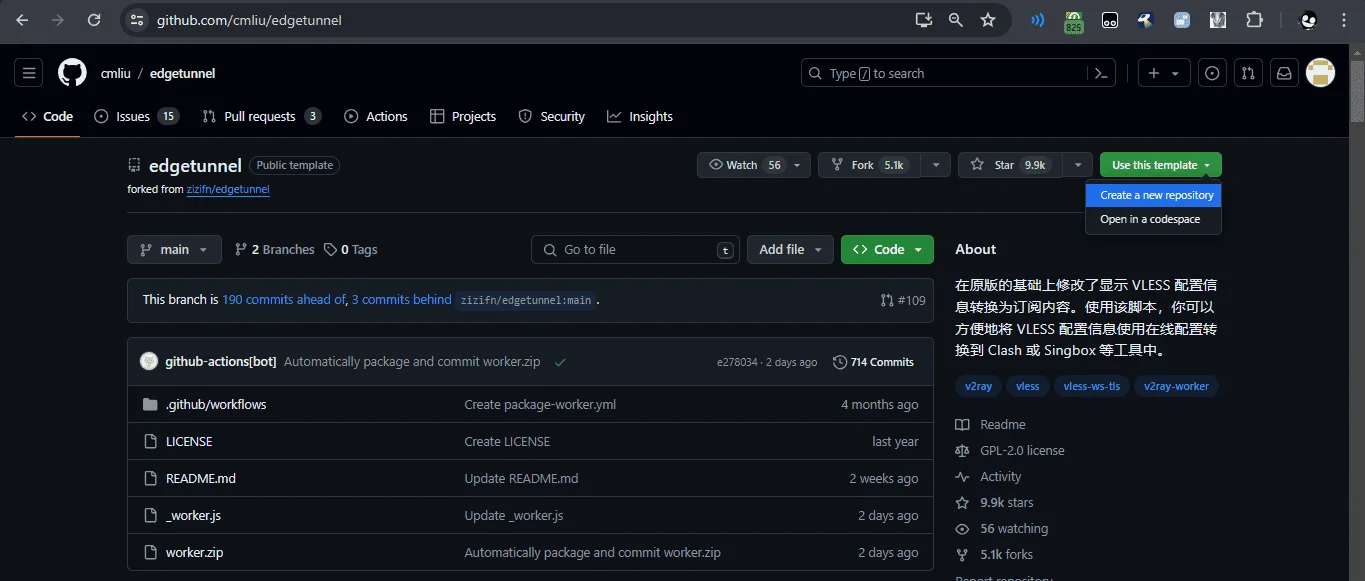Switch to the Actions tab
The image size is (1365, 581).
(x=375, y=116)
